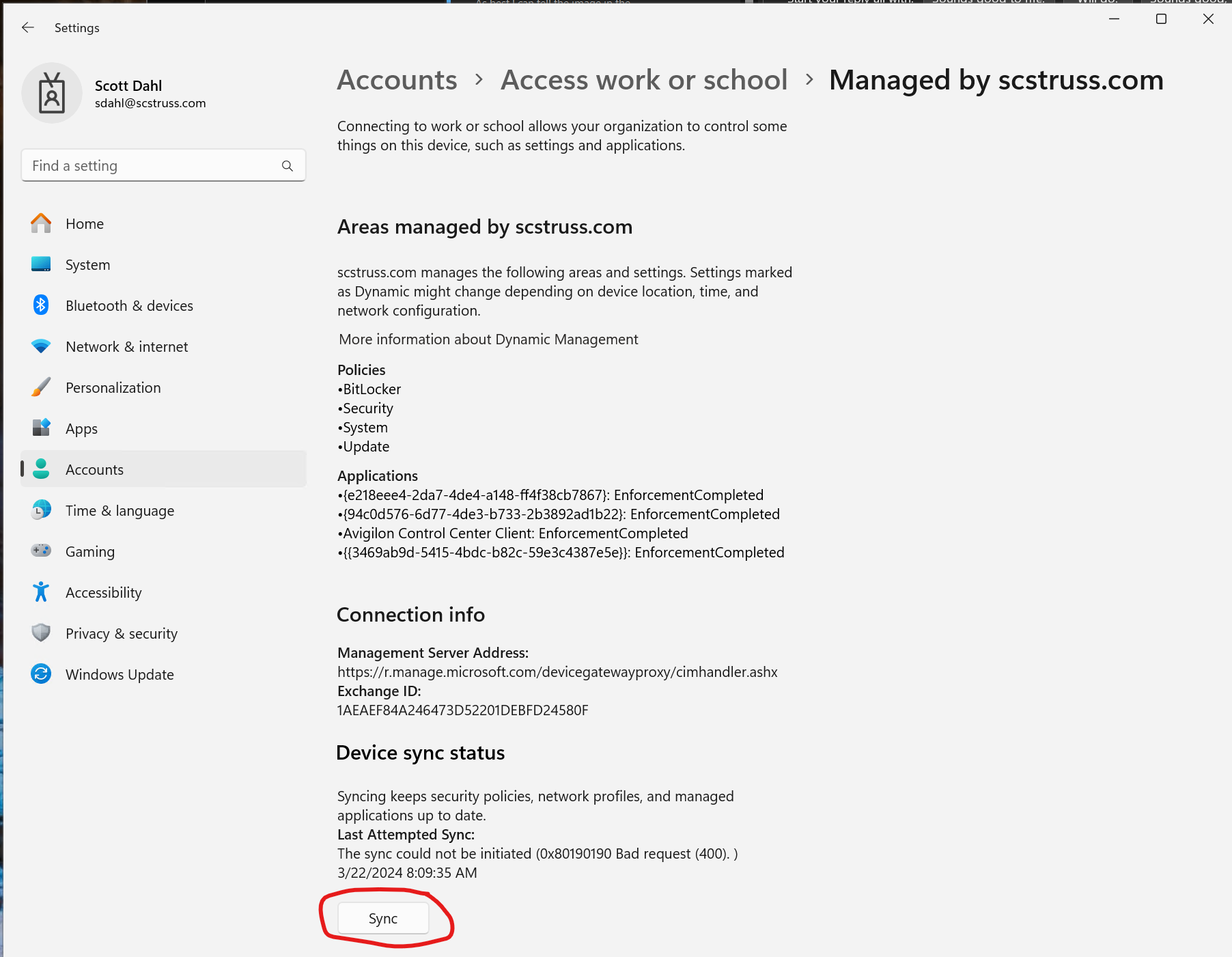The image size is (1232, 957).
Task: Click the Find a setting search box
Action: tap(163, 165)
